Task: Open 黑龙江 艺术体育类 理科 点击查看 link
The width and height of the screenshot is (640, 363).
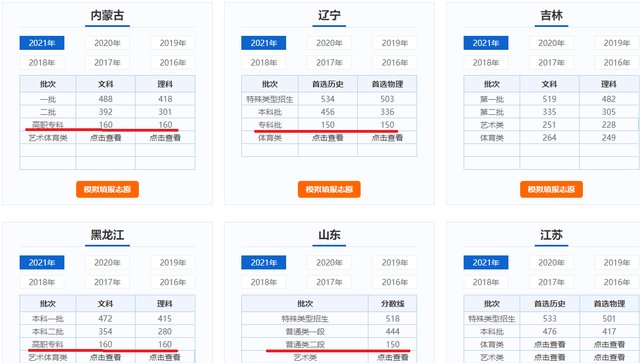Action: [x=165, y=357]
